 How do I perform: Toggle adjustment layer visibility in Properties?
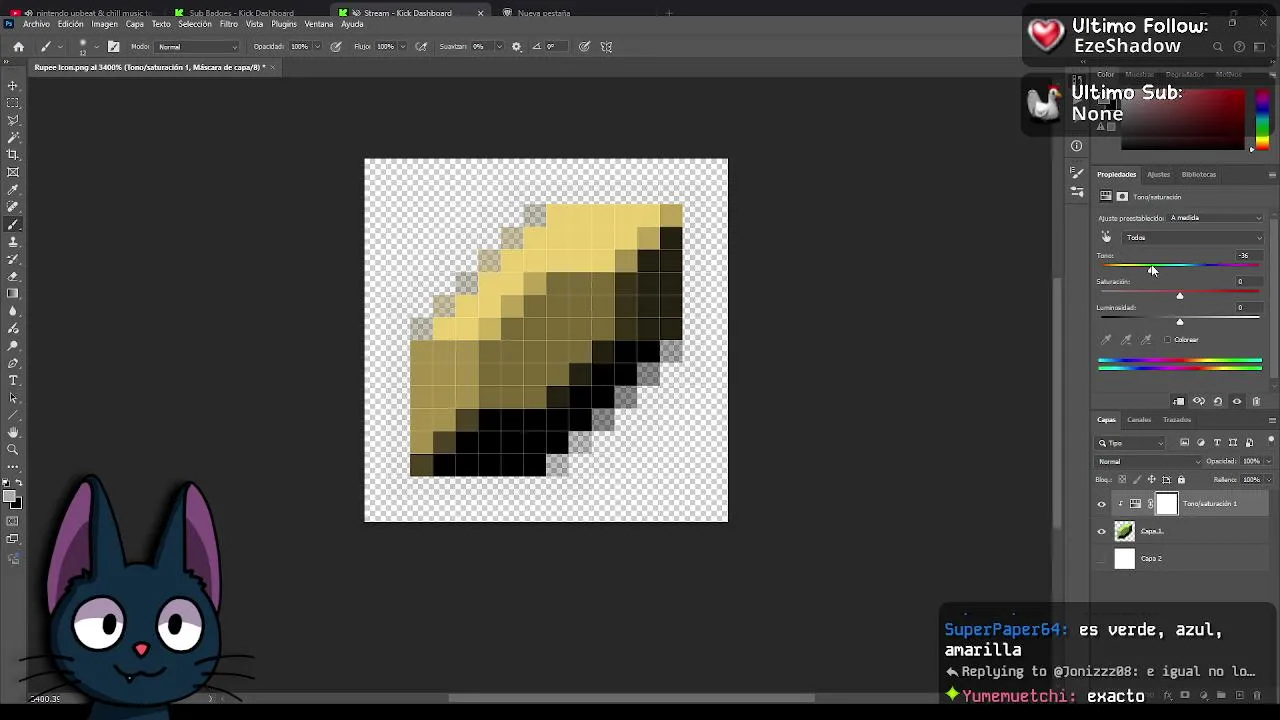1237,401
